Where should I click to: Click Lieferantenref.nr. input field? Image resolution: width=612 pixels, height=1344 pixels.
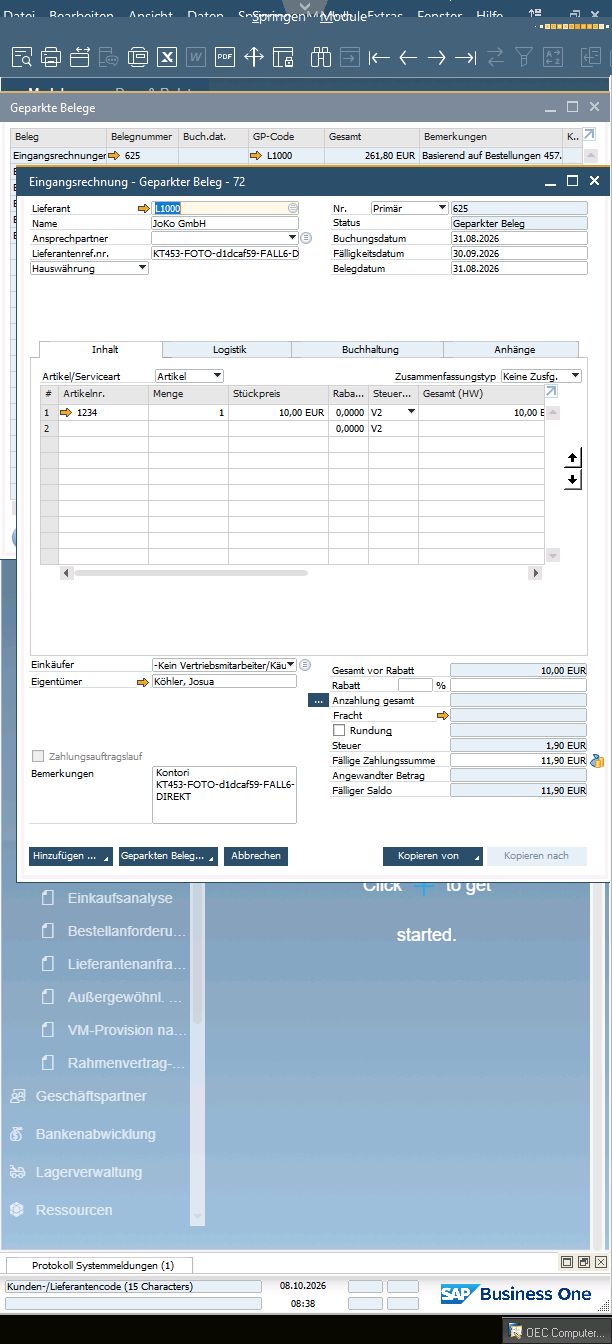tap(224, 253)
